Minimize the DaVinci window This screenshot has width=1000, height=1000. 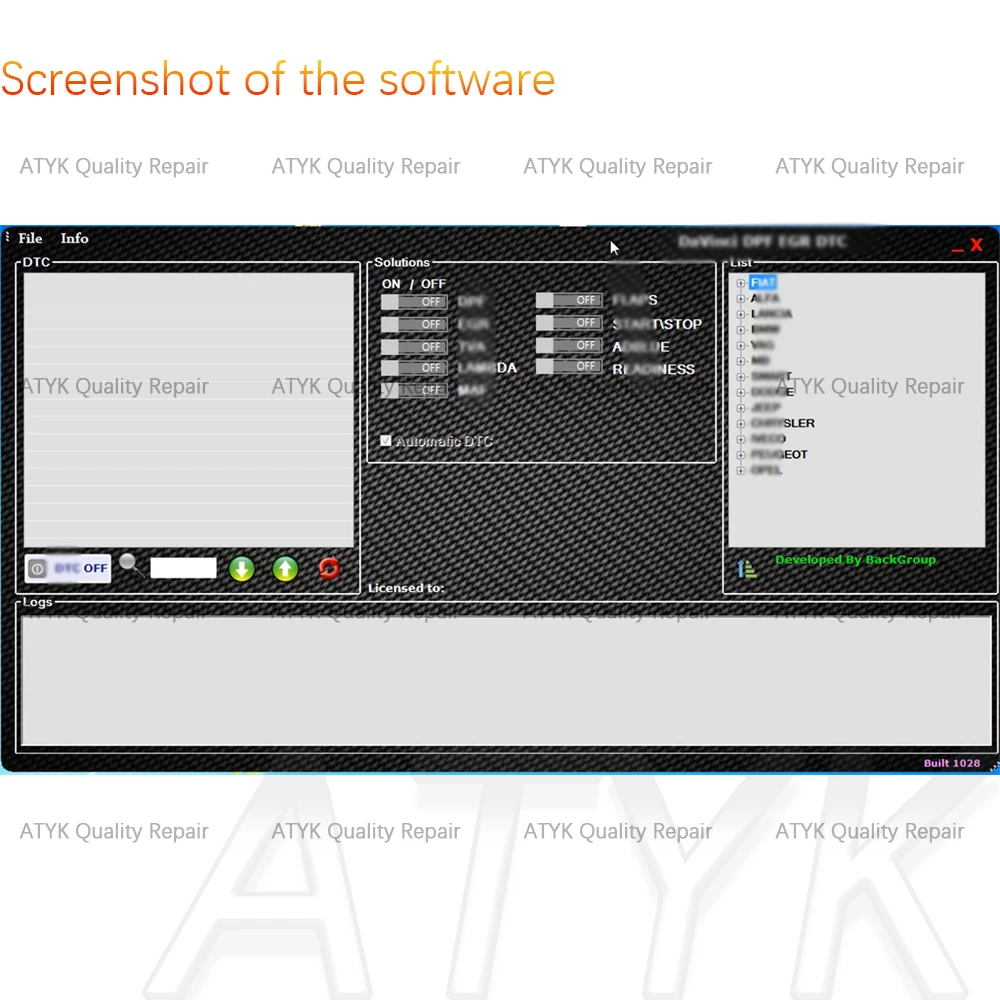coord(957,249)
